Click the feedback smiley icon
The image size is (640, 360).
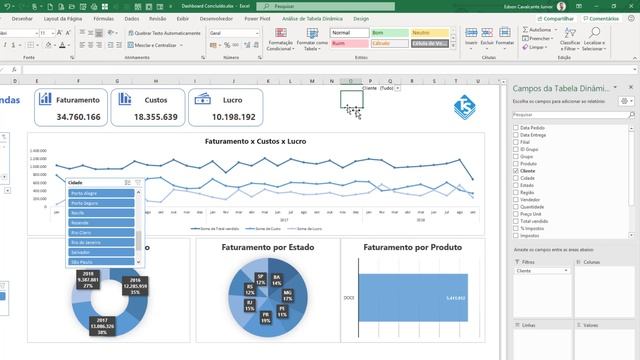(631, 18)
